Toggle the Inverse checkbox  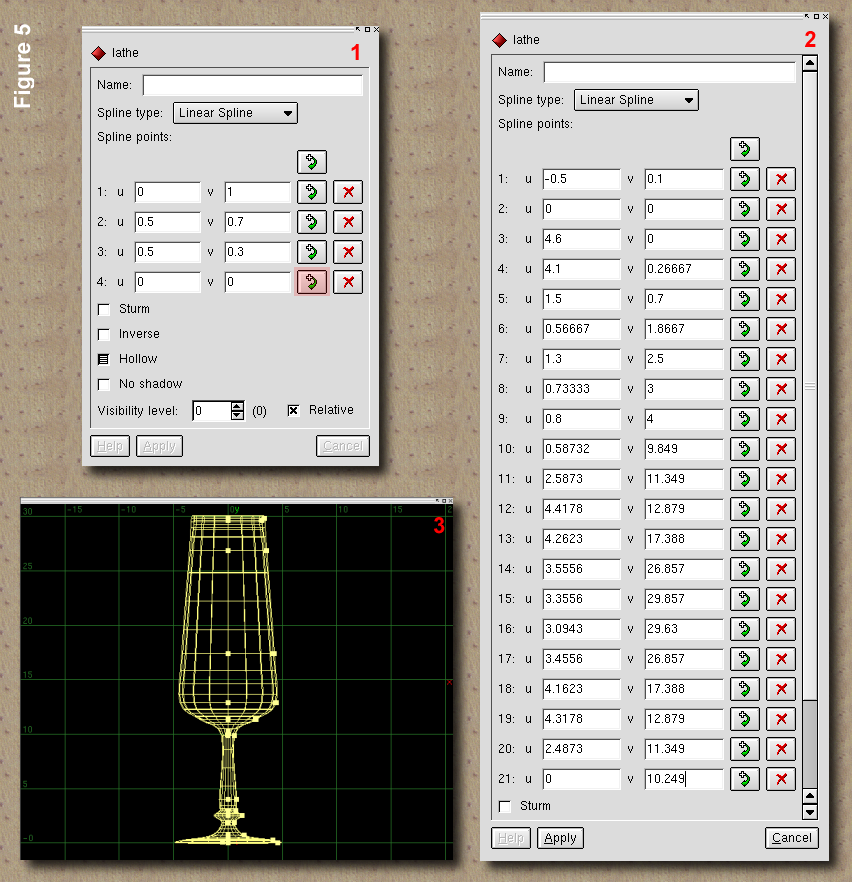click(x=103, y=335)
